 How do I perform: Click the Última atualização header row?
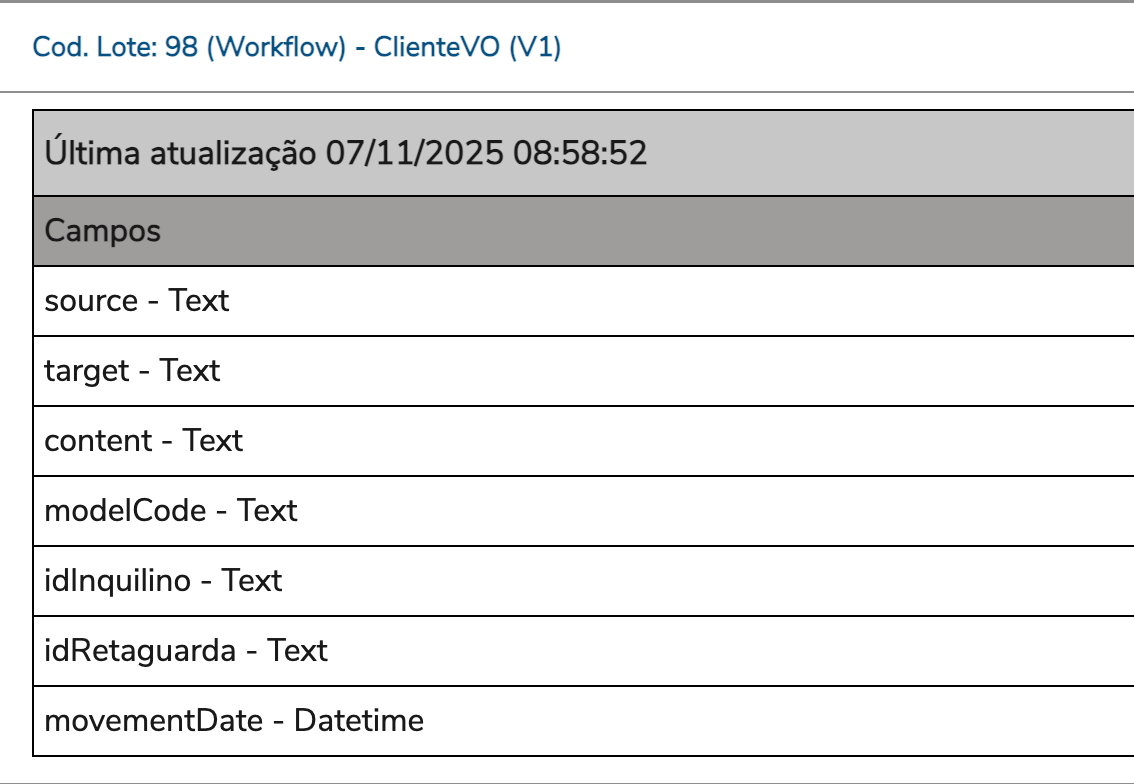(583, 154)
